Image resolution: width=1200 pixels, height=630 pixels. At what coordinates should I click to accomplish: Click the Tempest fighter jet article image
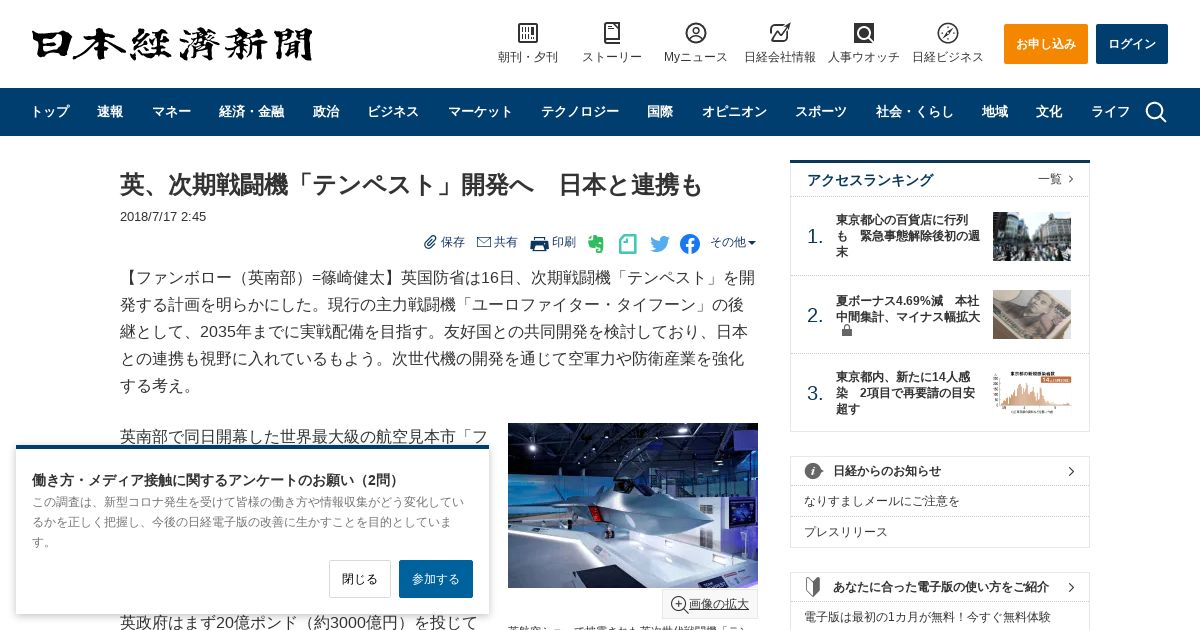(x=633, y=505)
